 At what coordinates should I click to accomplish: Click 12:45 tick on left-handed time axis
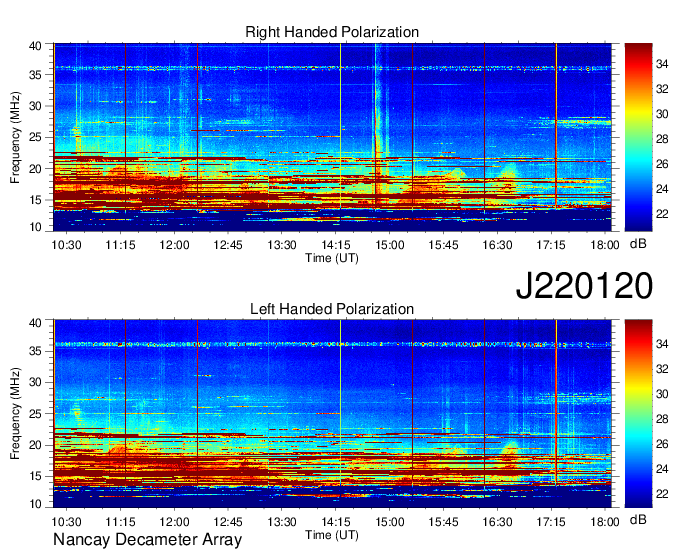tap(228, 522)
